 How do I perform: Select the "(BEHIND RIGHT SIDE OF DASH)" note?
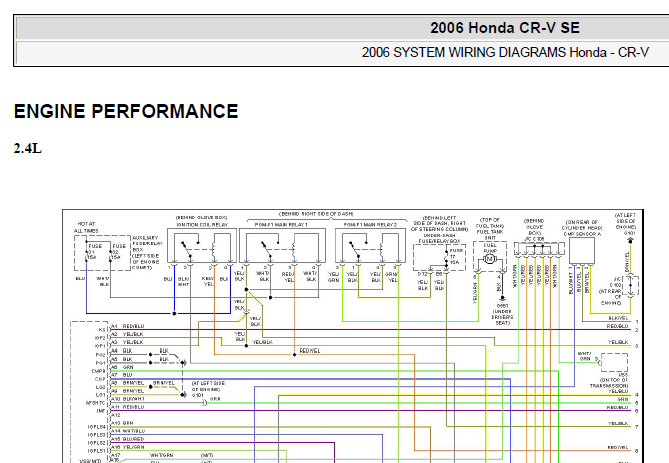click(316, 214)
